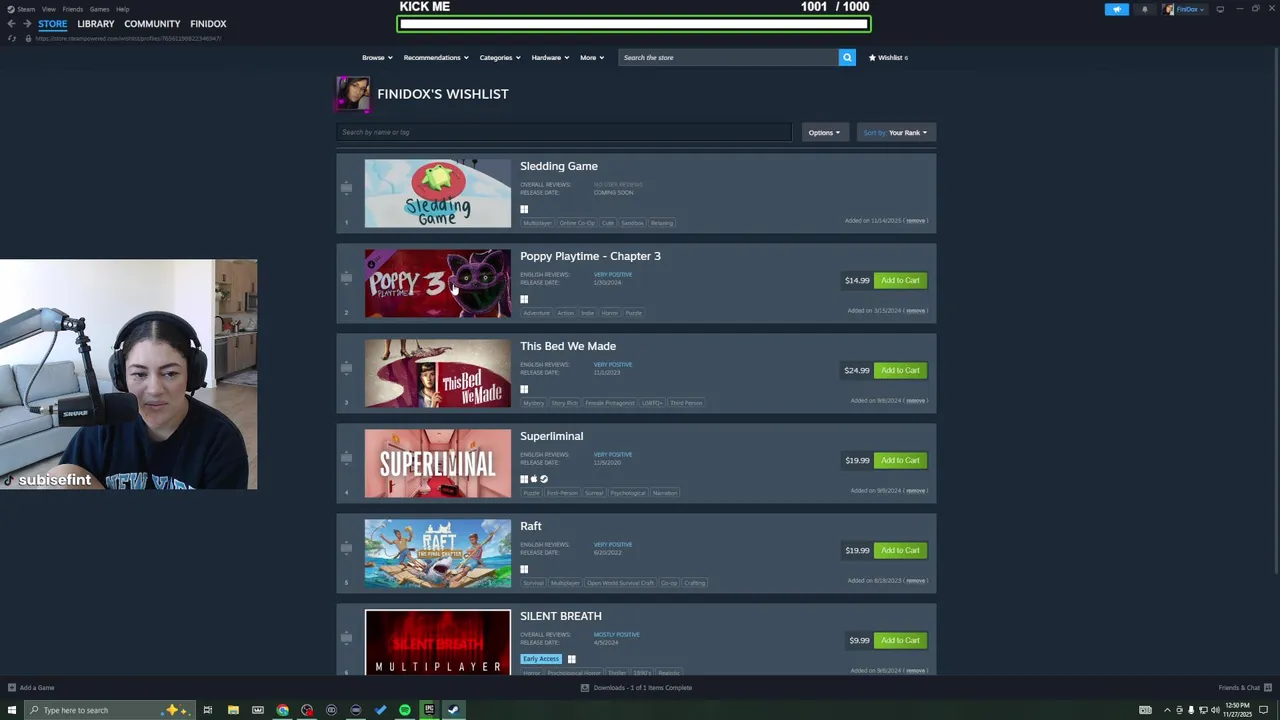1280x720 pixels.
Task: Add Superliminal to cart
Action: coord(900,460)
